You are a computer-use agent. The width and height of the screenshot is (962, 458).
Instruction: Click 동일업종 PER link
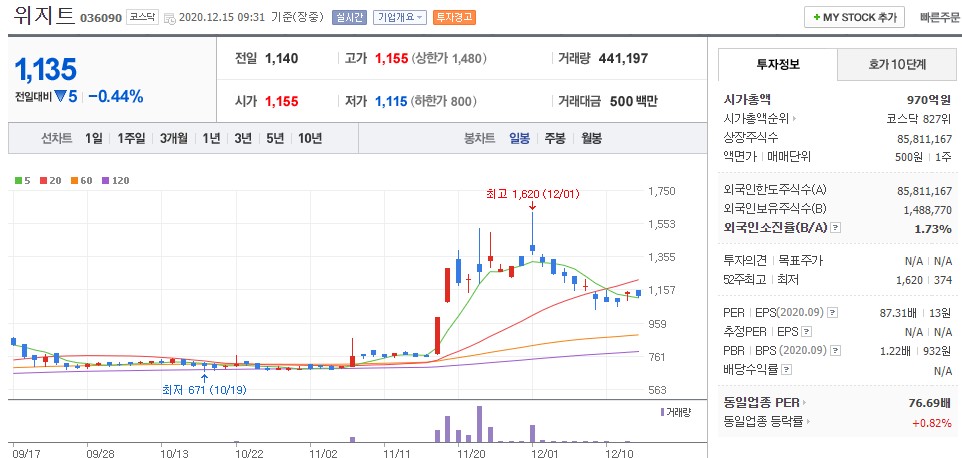pyautogui.click(x=761, y=403)
